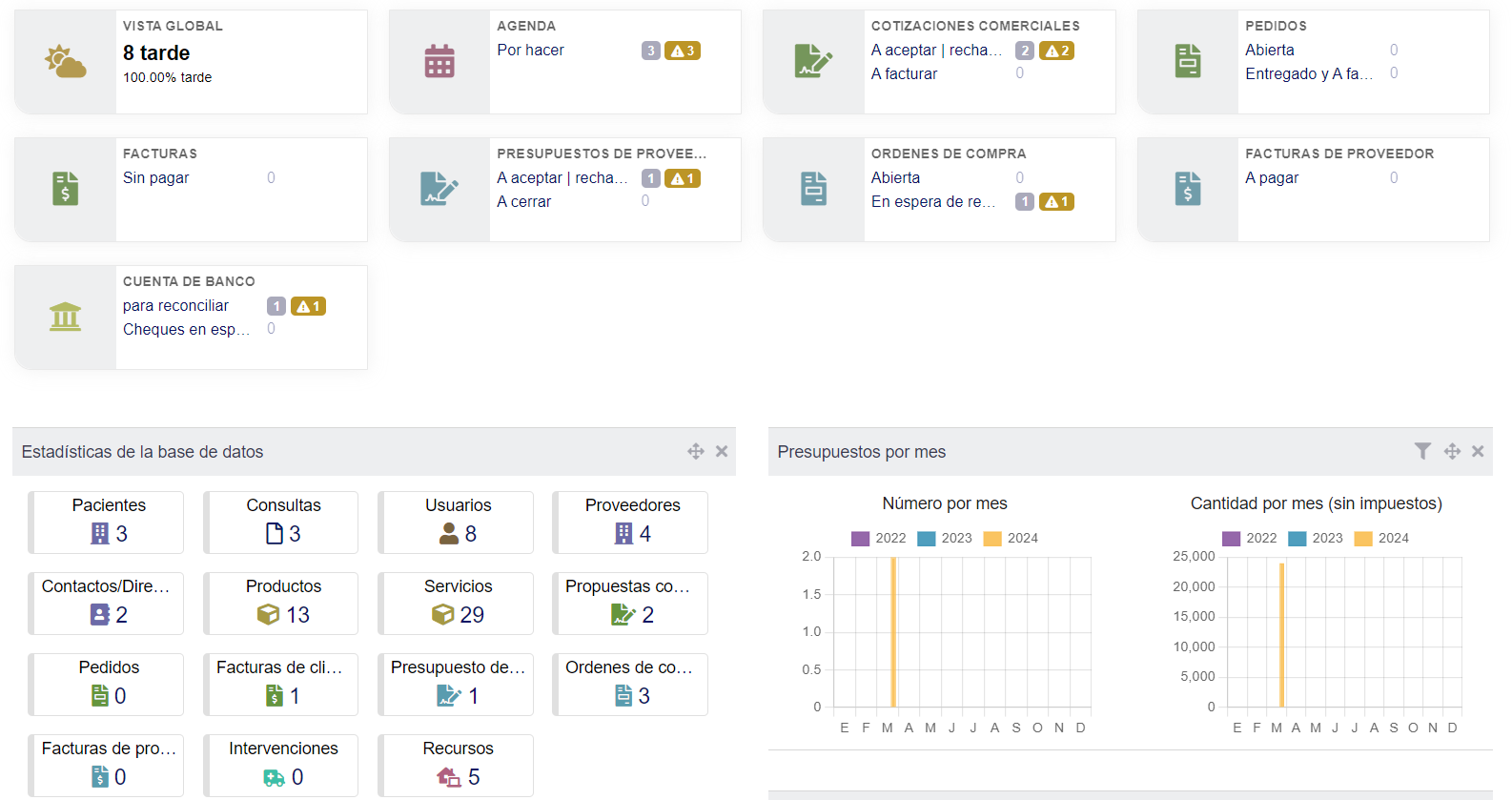The image size is (1512, 800).
Task: Click the warning badge 3 in Agenda
Action: (x=683, y=51)
